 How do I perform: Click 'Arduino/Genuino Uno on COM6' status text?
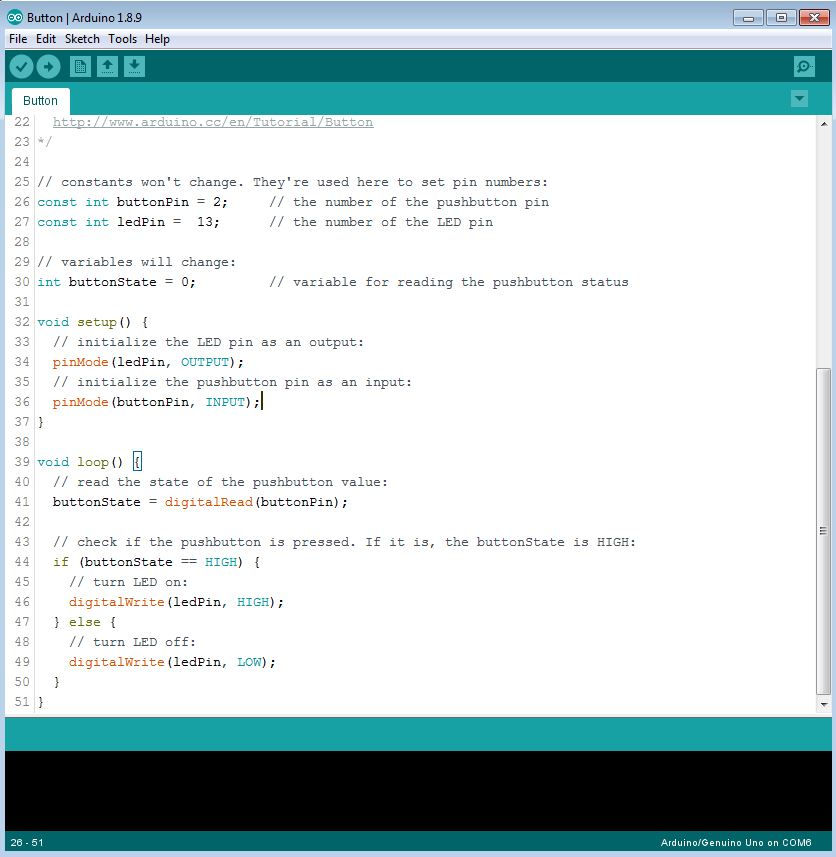click(736, 842)
